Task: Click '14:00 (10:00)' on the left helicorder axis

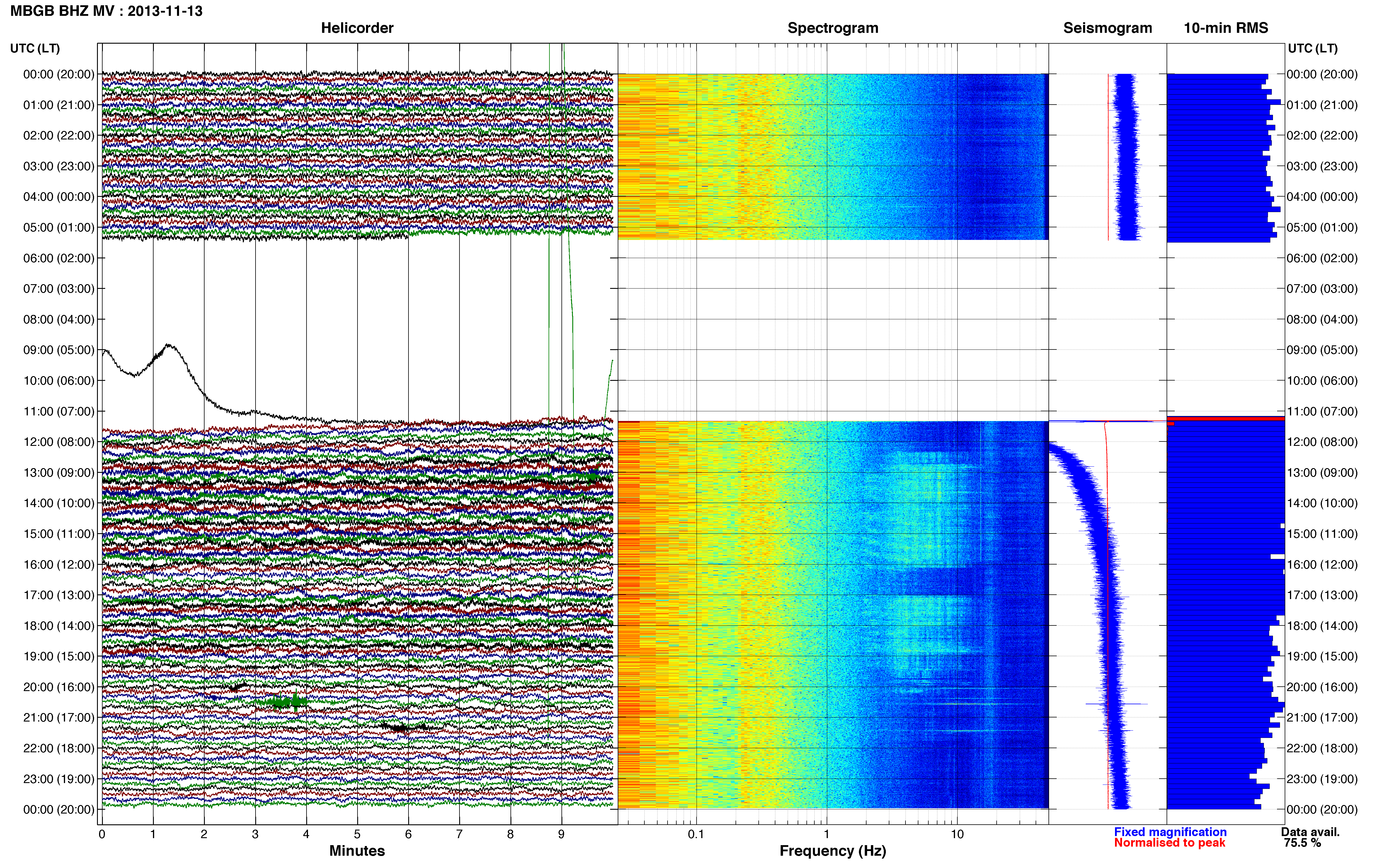Action: pos(59,504)
